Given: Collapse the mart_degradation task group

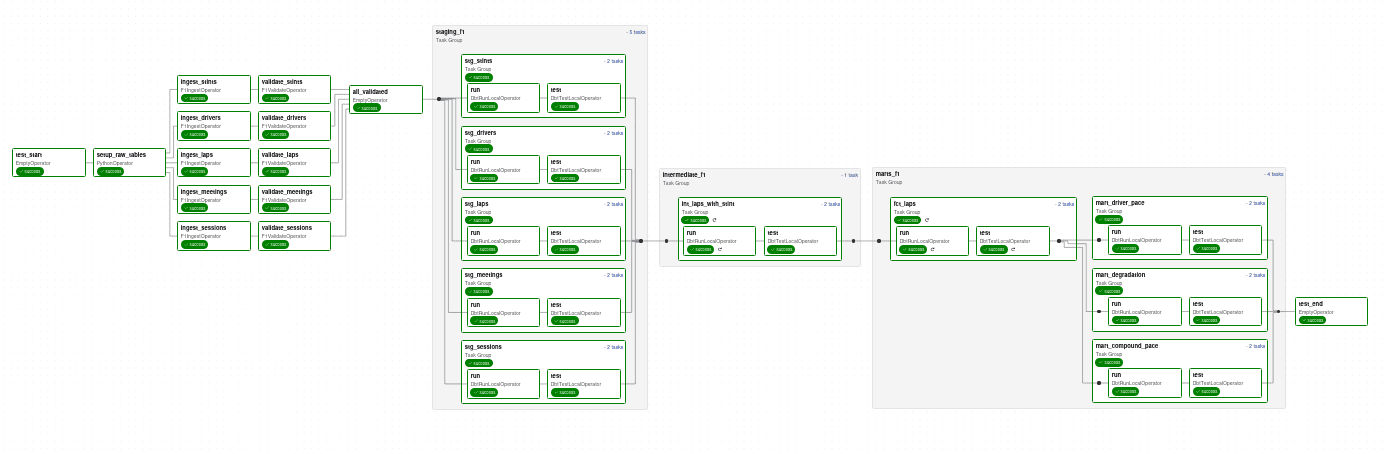Looking at the screenshot, I should coord(1256,275).
